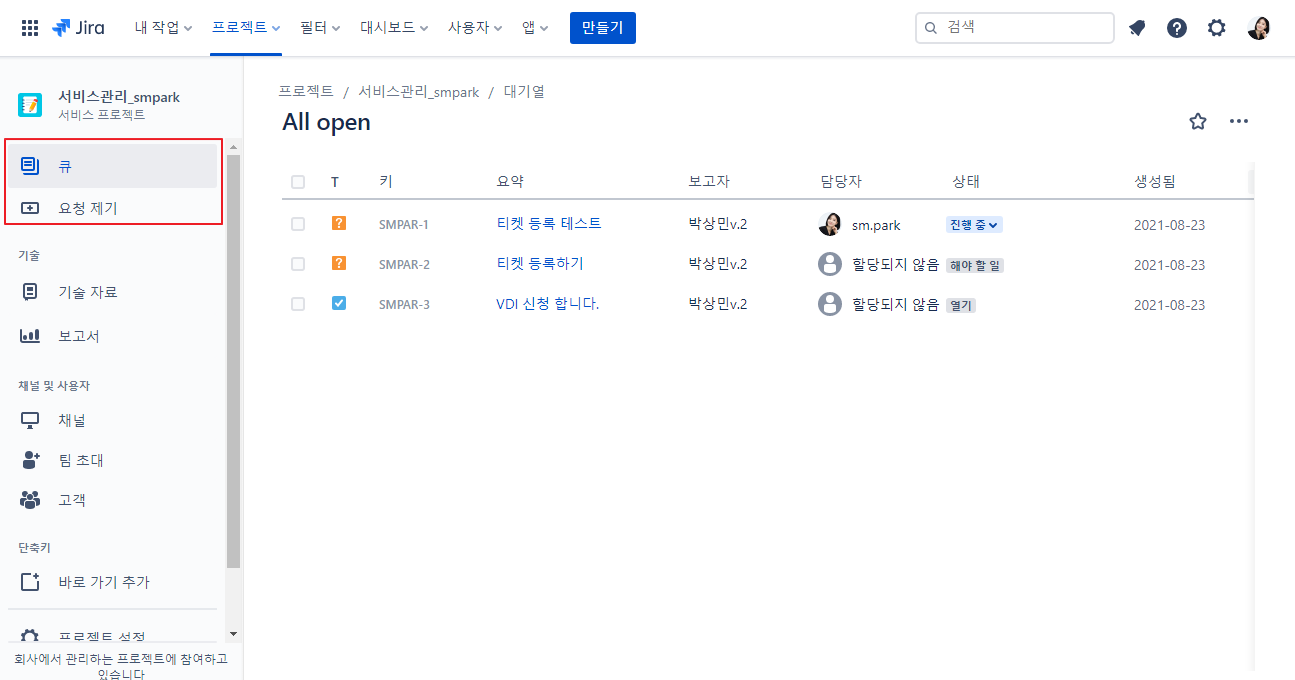The width and height of the screenshot is (1295, 680).
Task: Click the SMPAR-2 issue type icon
Action: tap(339, 263)
